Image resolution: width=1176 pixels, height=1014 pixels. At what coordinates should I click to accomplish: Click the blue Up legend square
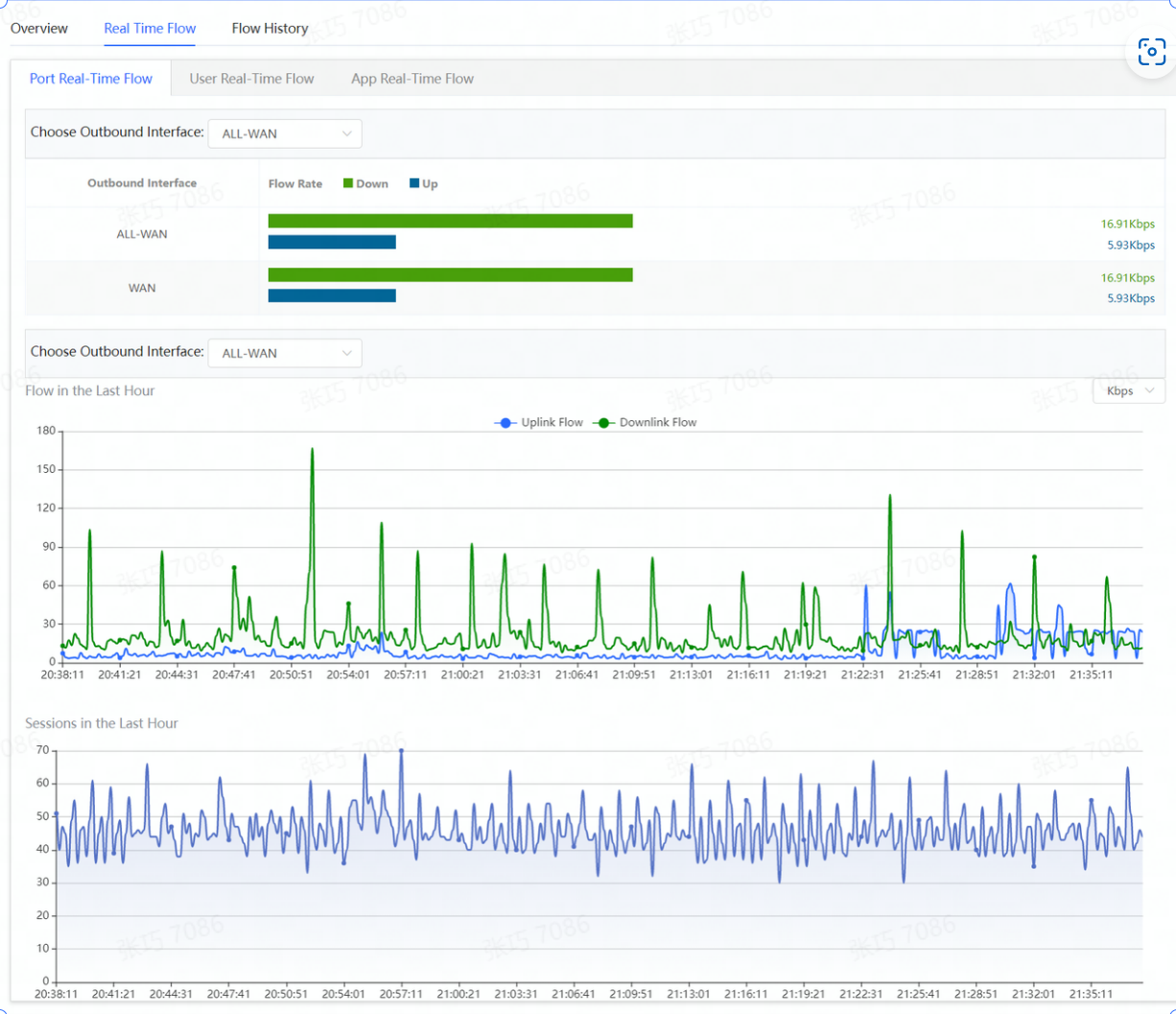pyautogui.click(x=414, y=183)
